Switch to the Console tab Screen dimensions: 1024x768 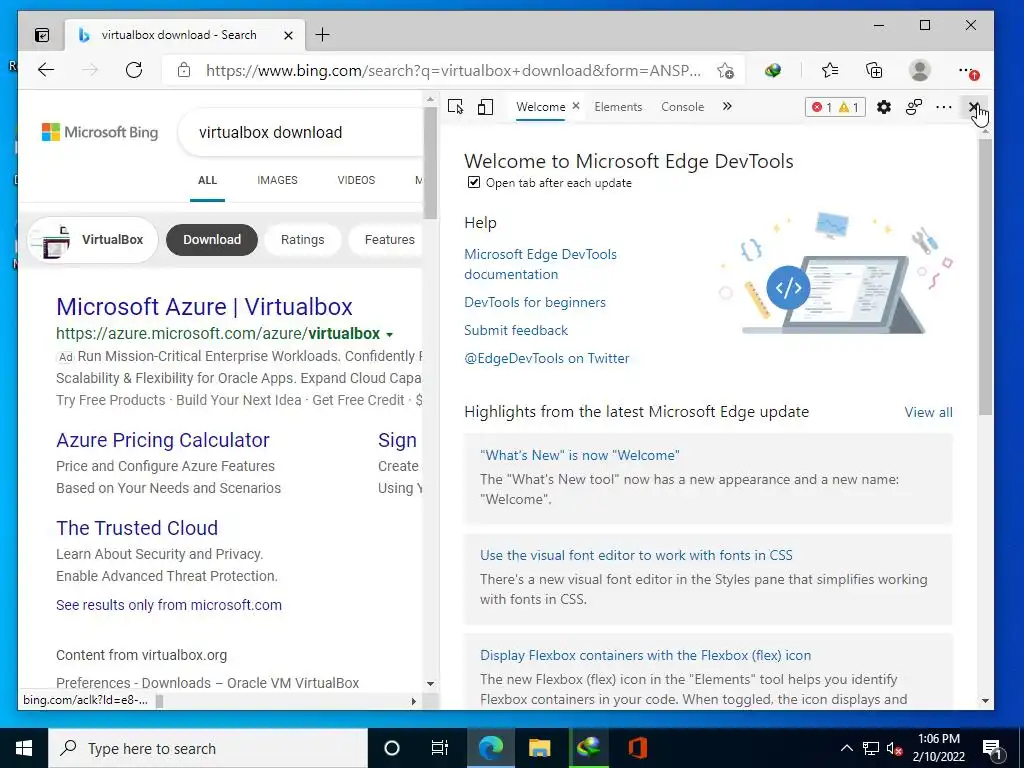pyautogui.click(x=682, y=106)
